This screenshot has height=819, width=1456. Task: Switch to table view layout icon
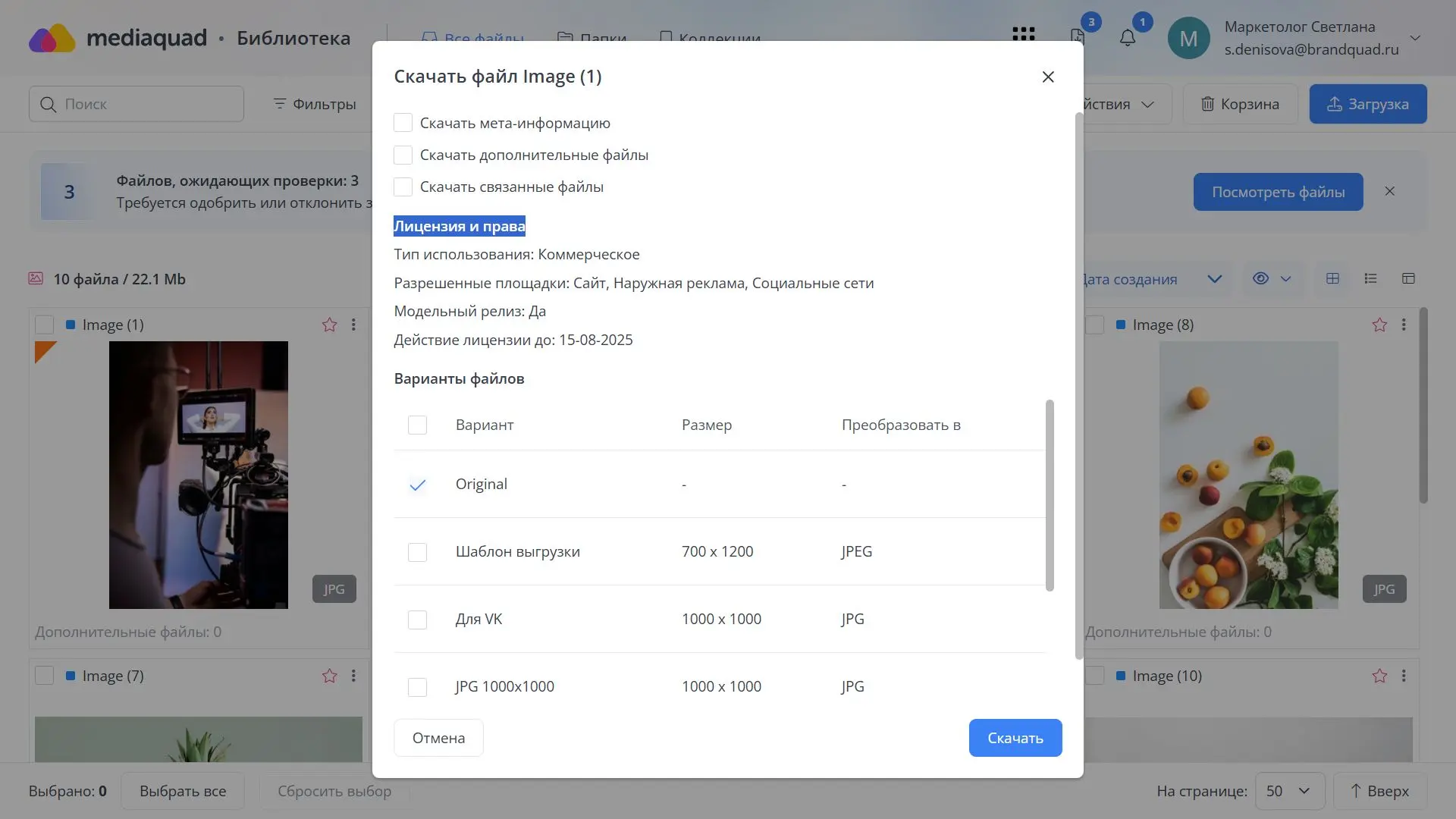point(1408,278)
